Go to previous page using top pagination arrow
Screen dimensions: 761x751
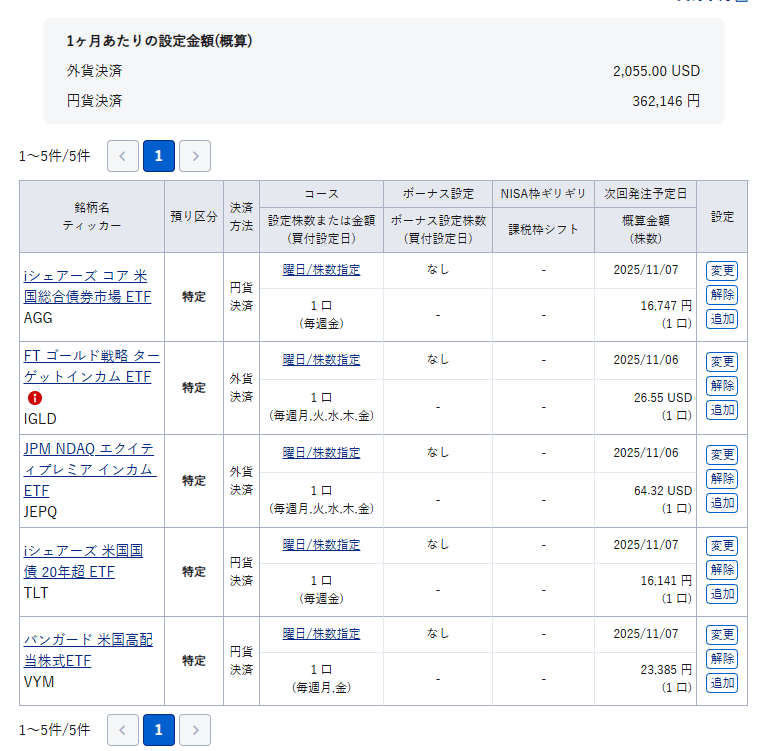coord(123,156)
